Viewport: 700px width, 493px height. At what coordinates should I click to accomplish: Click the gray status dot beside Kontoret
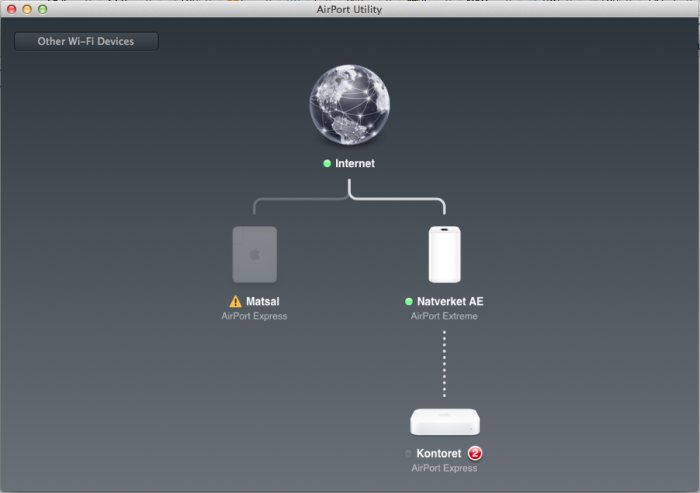coord(408,454)
